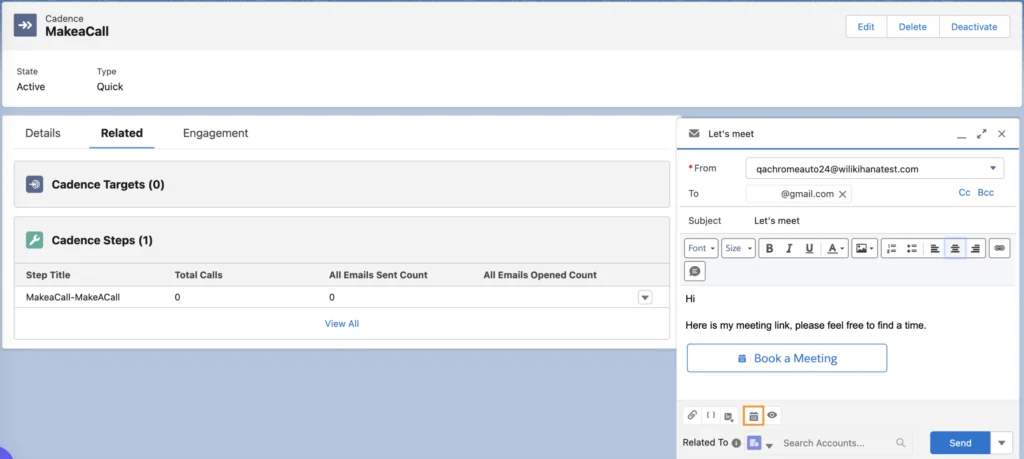Click the Search Accounts input field
1024x459 pixels.
pyautogui.click(x=839, y=443)
